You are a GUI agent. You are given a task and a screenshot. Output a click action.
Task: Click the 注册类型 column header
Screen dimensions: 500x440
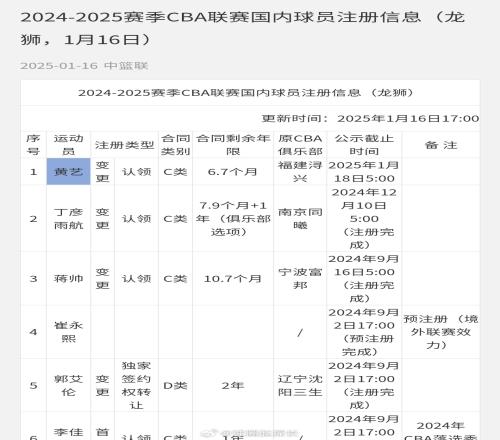click(124, 145)
